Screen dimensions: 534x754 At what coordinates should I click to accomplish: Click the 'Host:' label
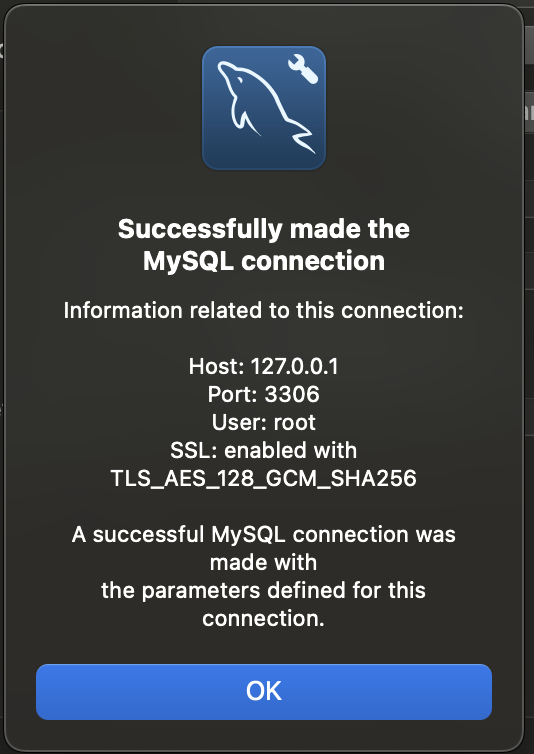click(x=217, y=366)
